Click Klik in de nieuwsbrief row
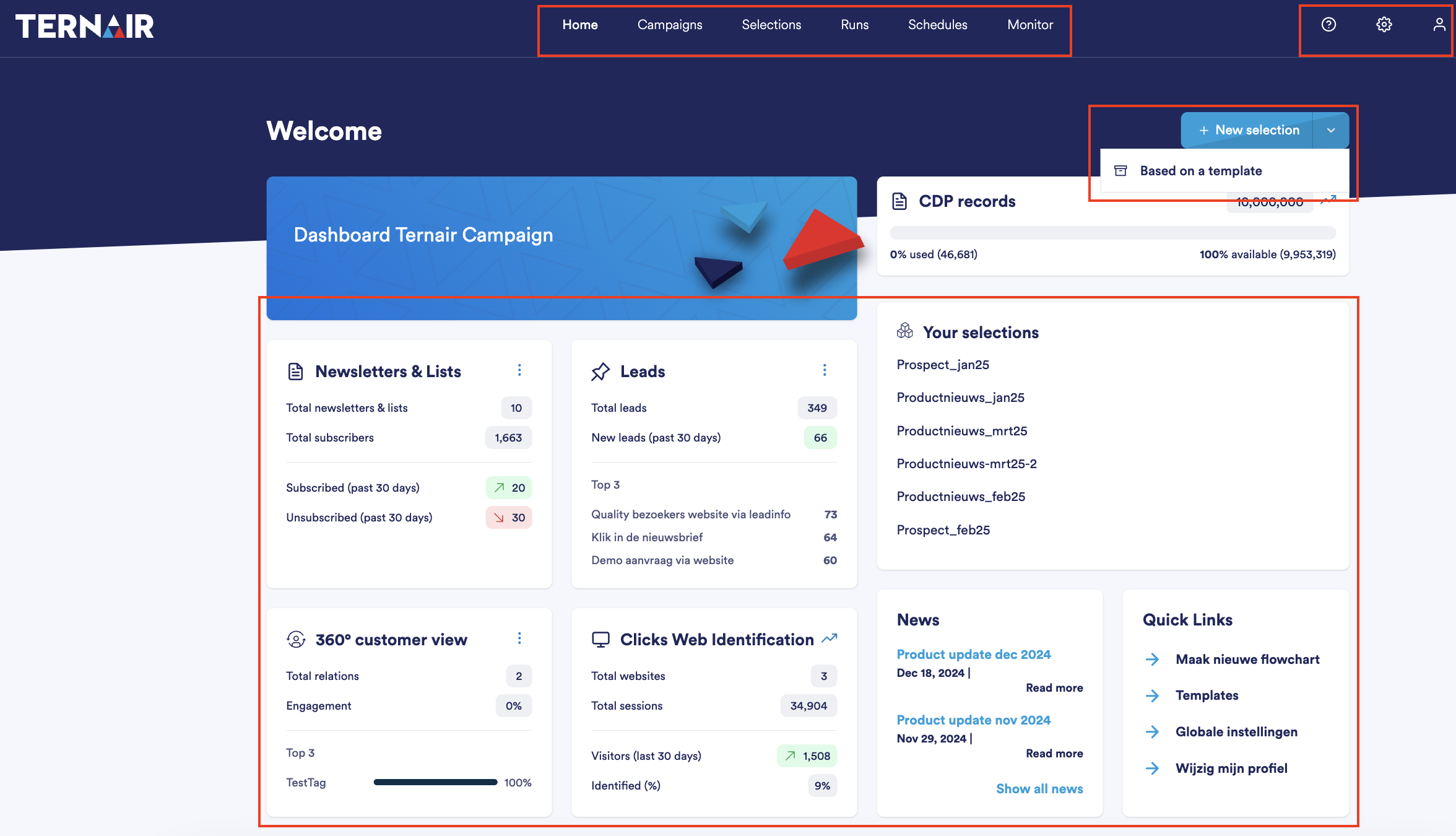 (714, 538)
